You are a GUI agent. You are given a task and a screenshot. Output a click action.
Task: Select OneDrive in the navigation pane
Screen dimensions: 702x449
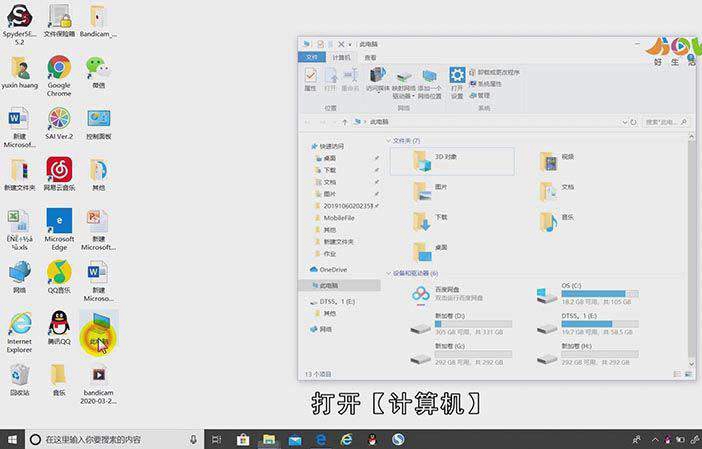click(329, 269)
